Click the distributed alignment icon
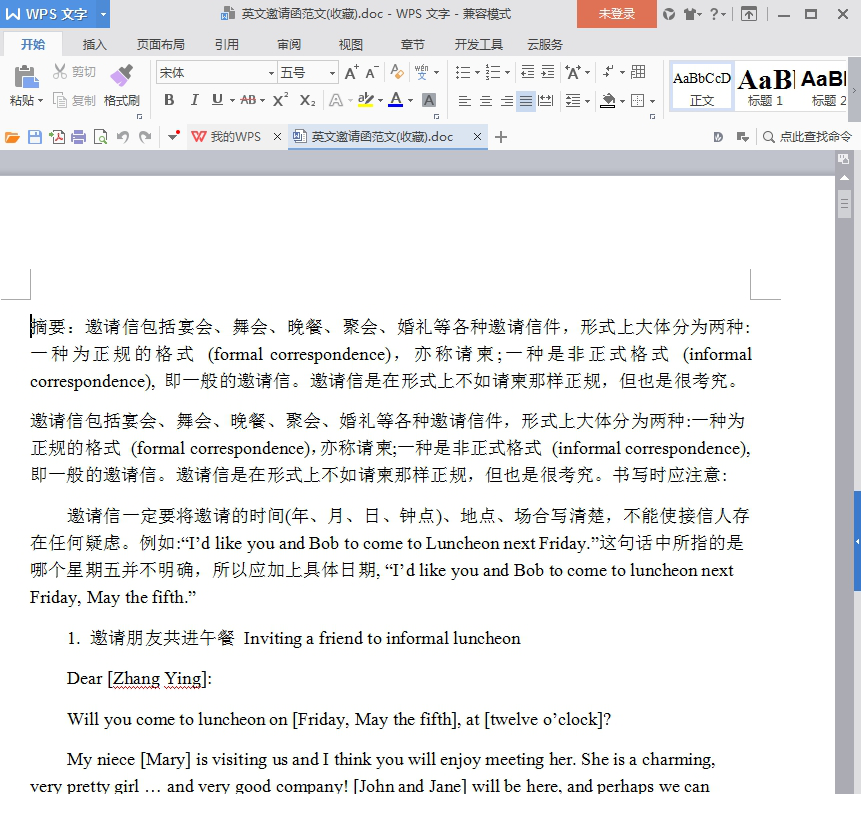This screenshot has height=825, width=861. 545,101
